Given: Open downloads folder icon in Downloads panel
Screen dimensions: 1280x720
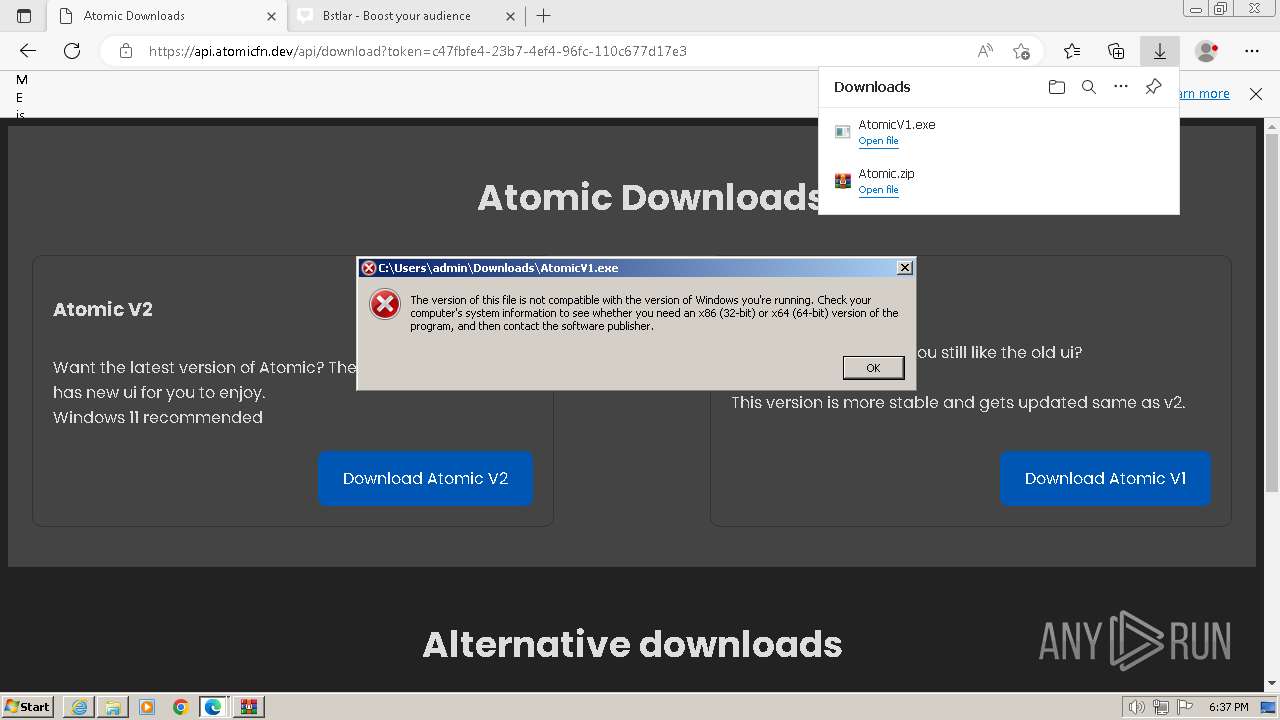Looking at the screenshot, I should coord(1057,87).
